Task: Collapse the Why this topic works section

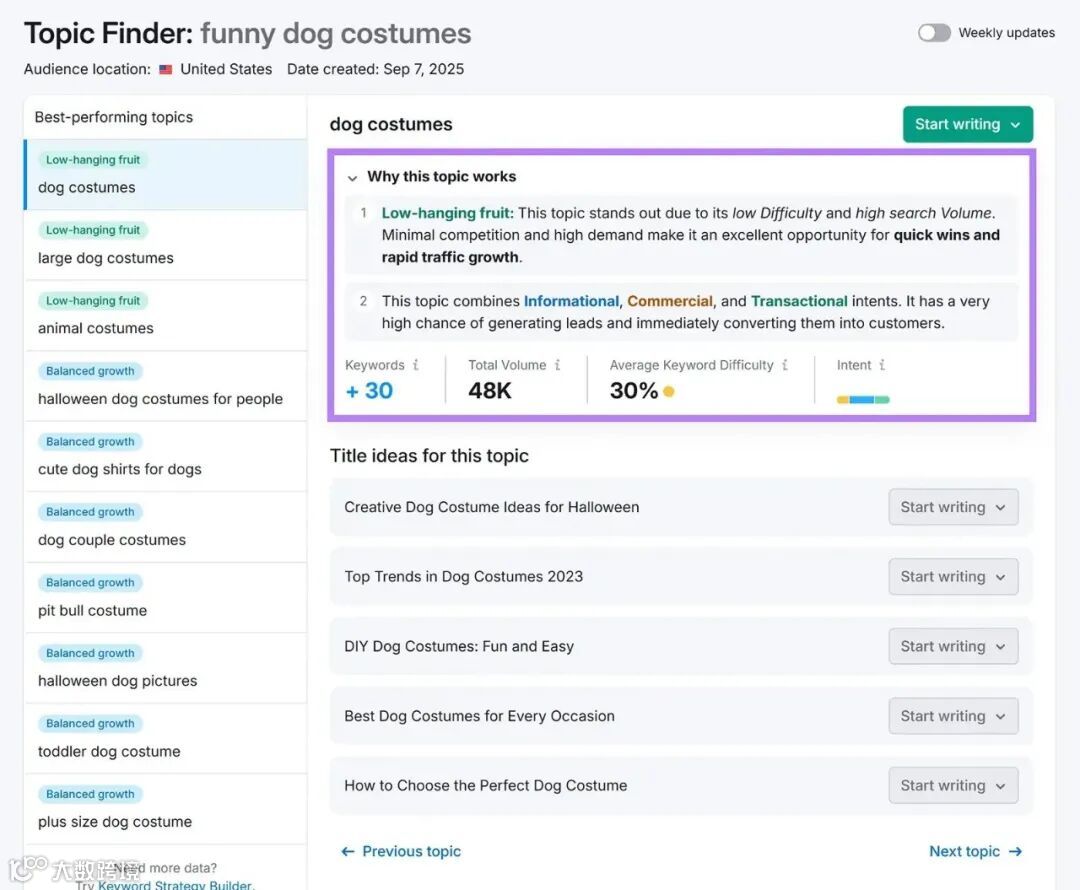Action: click(352, 177)
